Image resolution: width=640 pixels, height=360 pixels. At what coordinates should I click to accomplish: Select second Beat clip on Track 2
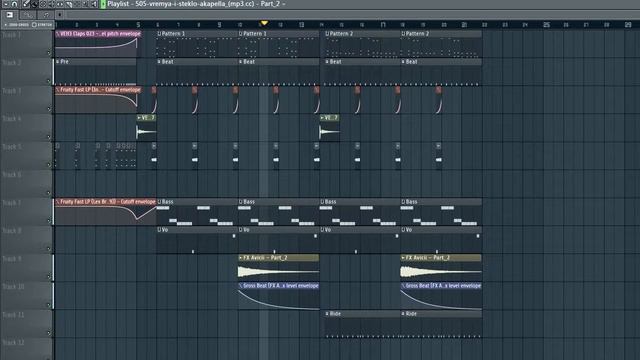pyautogui.click(x=278, y=72)
